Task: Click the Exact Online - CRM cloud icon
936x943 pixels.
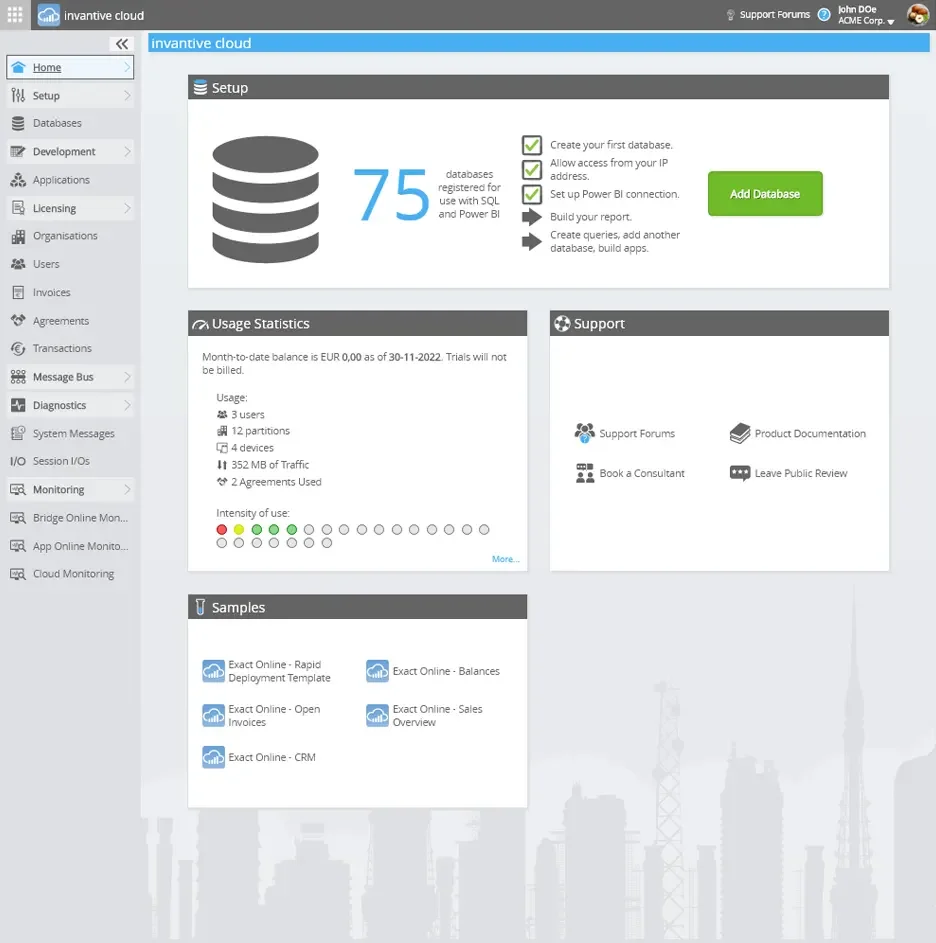Action: [213, 757]
